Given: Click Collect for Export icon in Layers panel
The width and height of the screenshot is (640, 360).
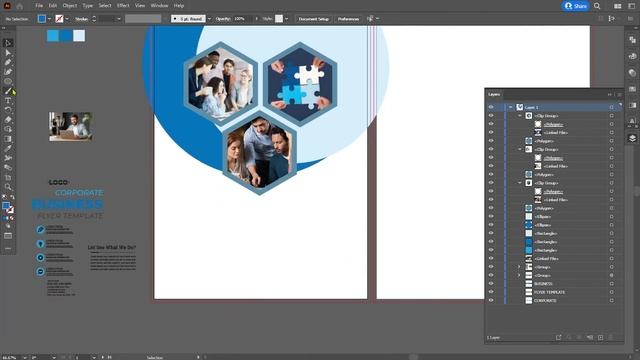Looking at the screenshot, I should tap(558, 338).
